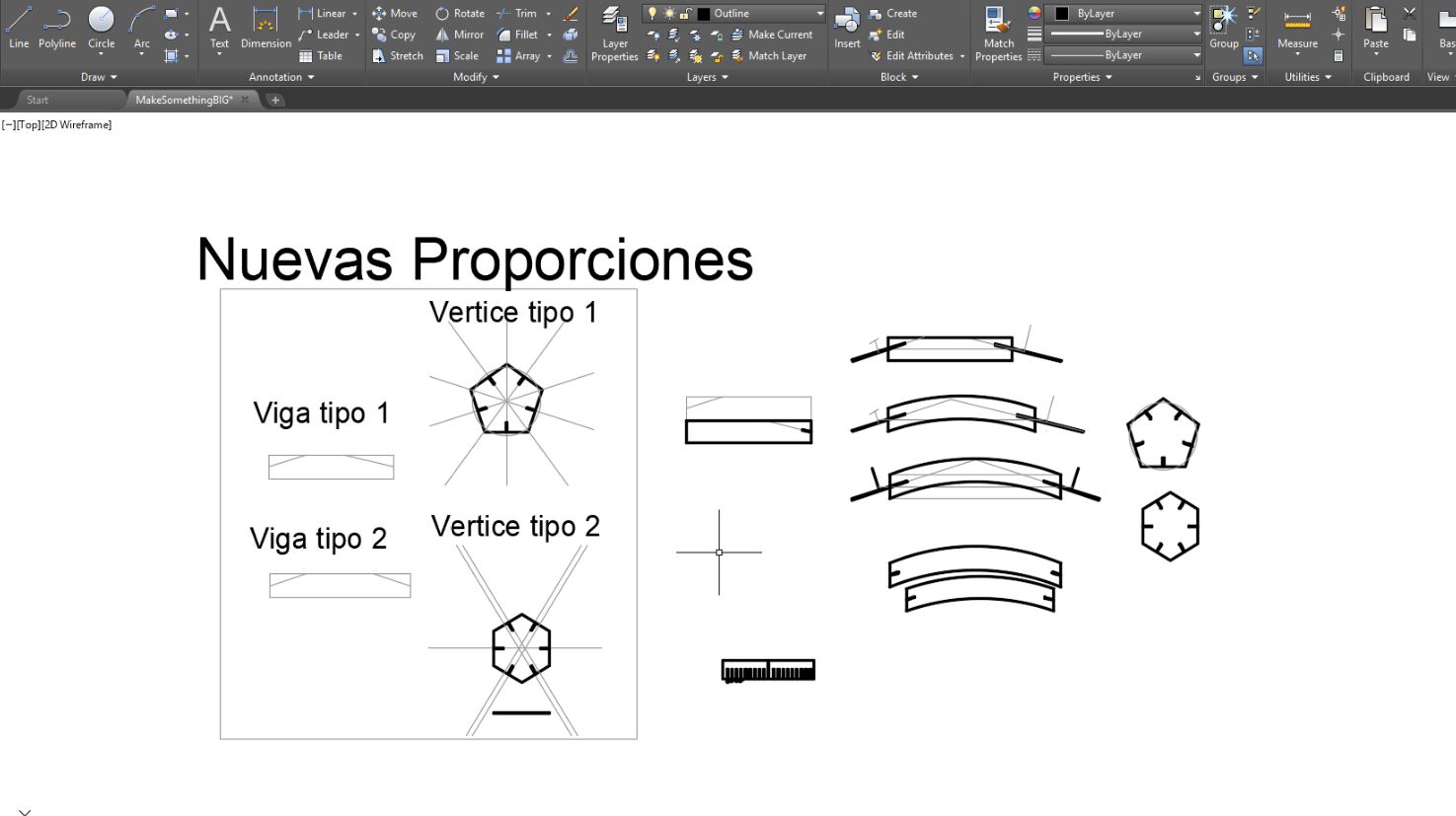Screen dimensions: 1456x816
Task: Choose the Array tool
Action: [x=519, y=56]
